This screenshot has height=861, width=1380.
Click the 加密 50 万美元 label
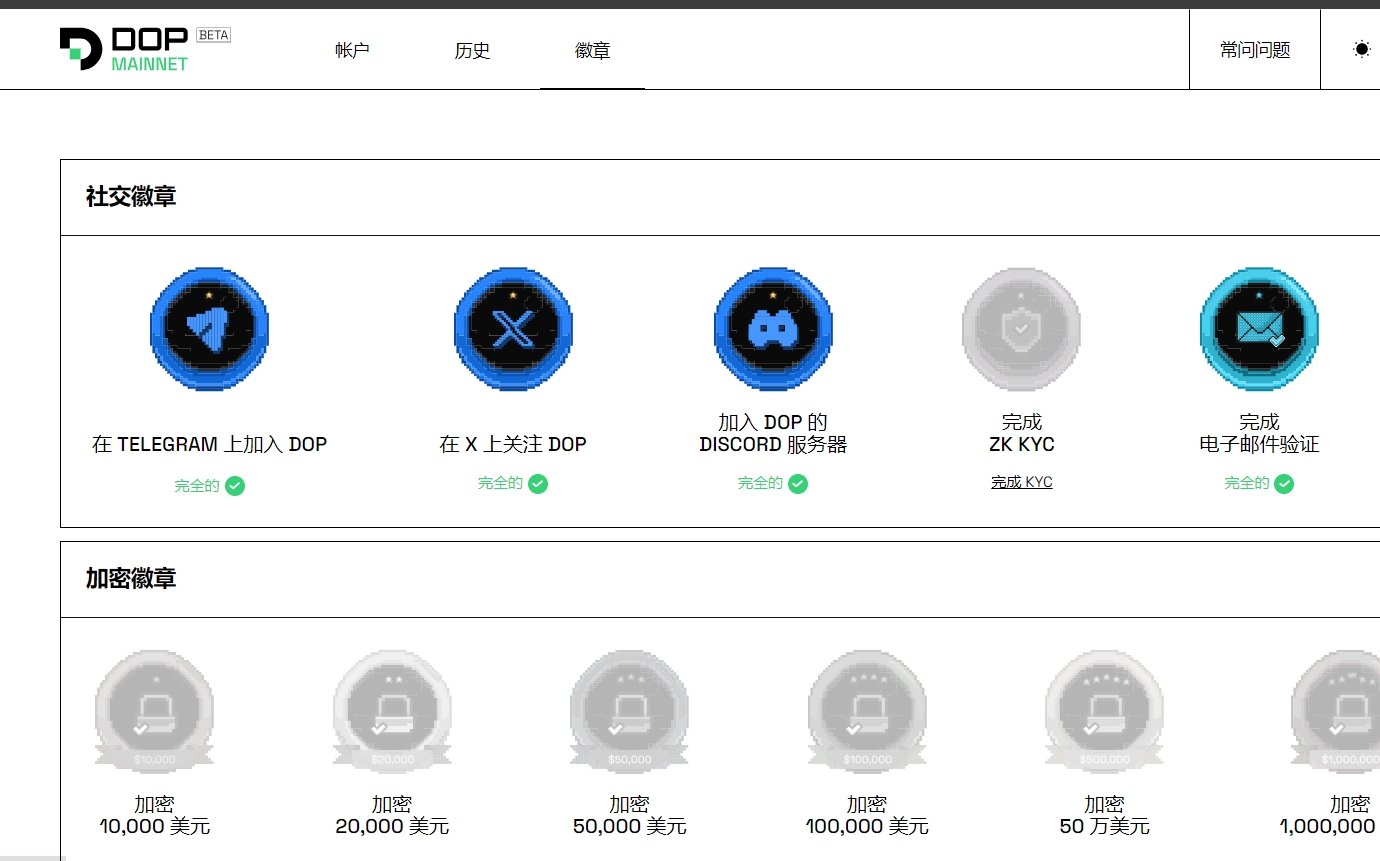[1104, 815]
